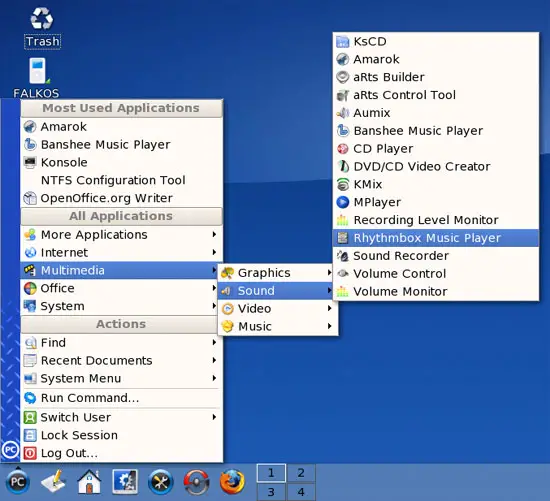Launch KsCD from Sound menu
This screenshot has width=550, height=501.
point(436,41)
